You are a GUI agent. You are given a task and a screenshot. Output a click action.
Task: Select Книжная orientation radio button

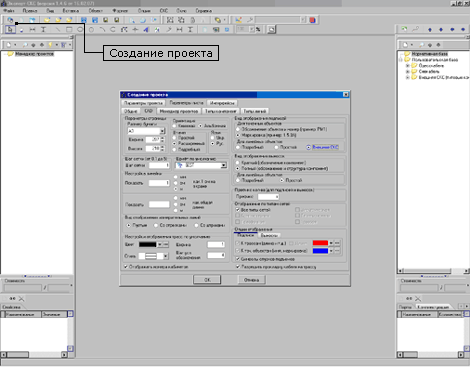[174, 126]
